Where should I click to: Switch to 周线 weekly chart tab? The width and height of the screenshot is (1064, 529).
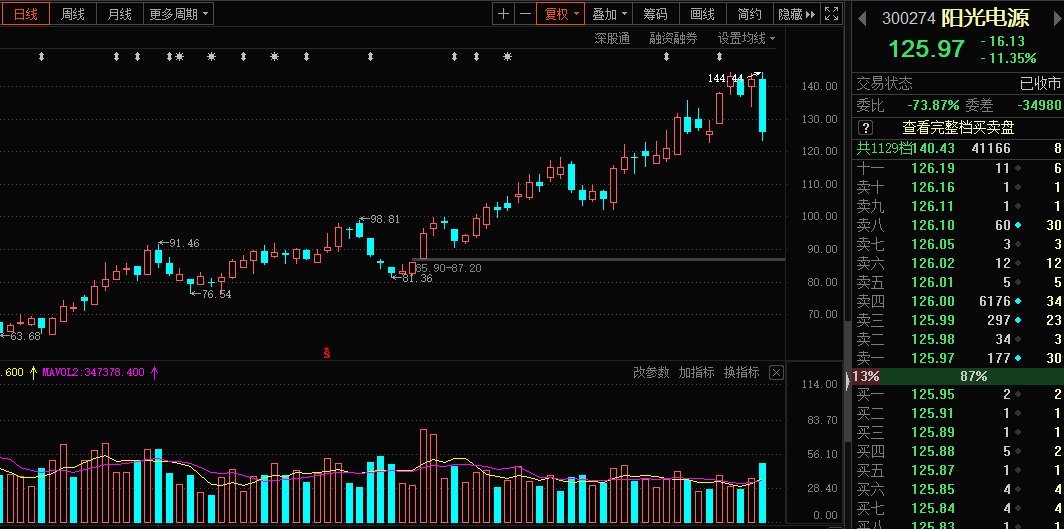73,14
